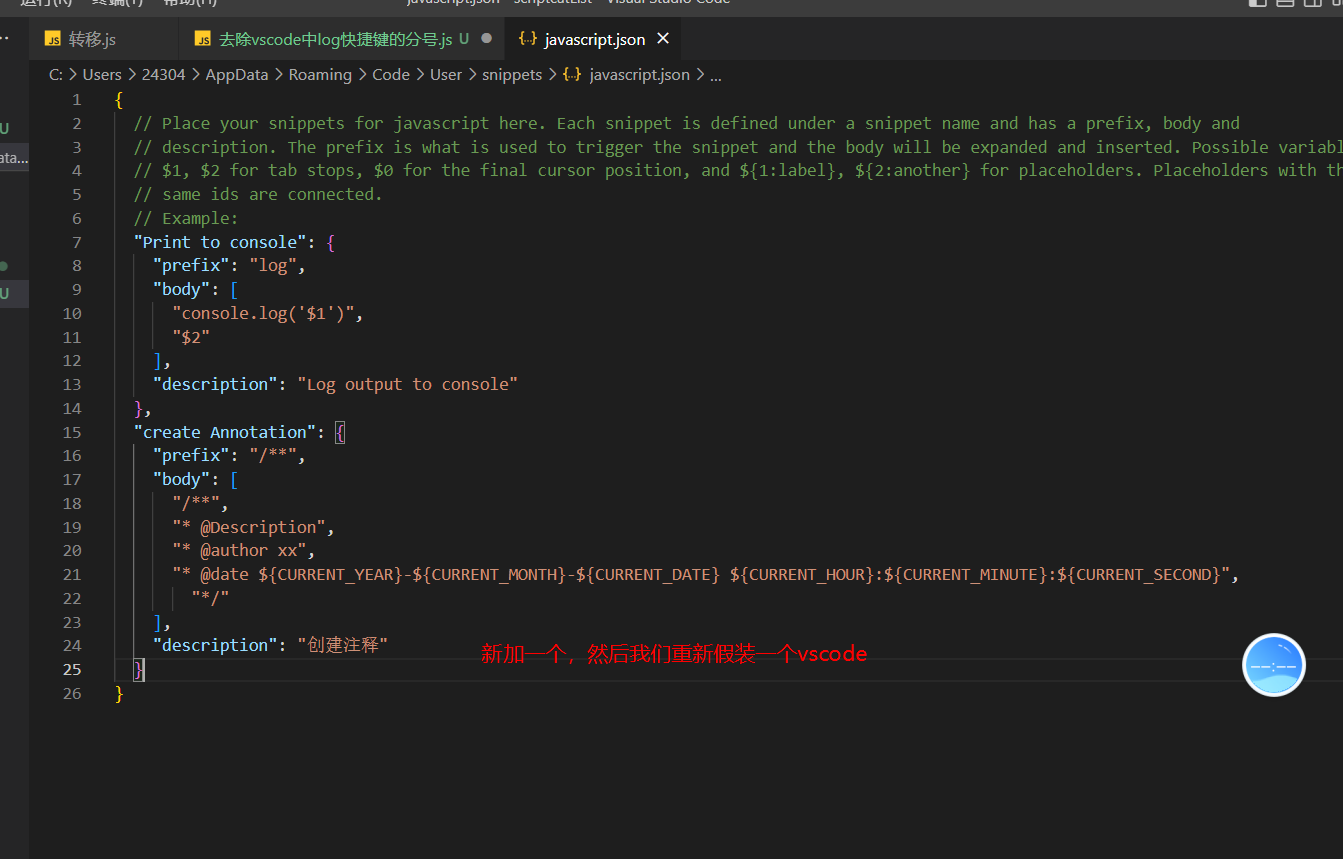Click "description" key on line 13

click(215, 384)
